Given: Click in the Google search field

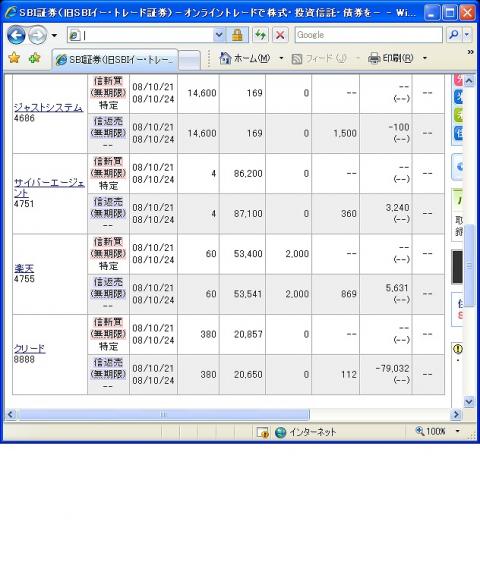Looking at the screenshot, I should pyautogui.click(x=369, y=35).
